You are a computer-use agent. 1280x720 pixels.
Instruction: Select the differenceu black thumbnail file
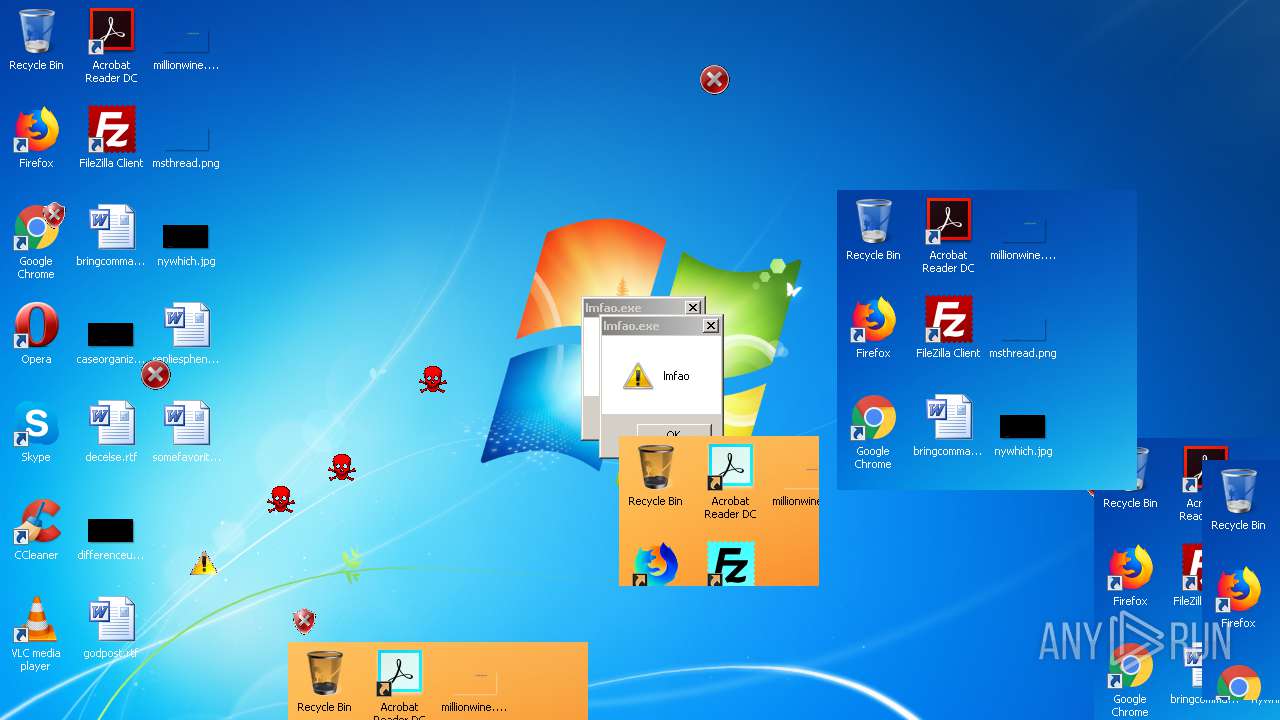point(111,538)
